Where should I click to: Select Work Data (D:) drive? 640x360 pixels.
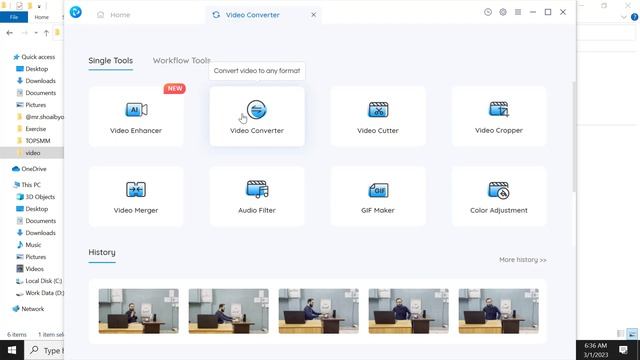coord(40,293)
